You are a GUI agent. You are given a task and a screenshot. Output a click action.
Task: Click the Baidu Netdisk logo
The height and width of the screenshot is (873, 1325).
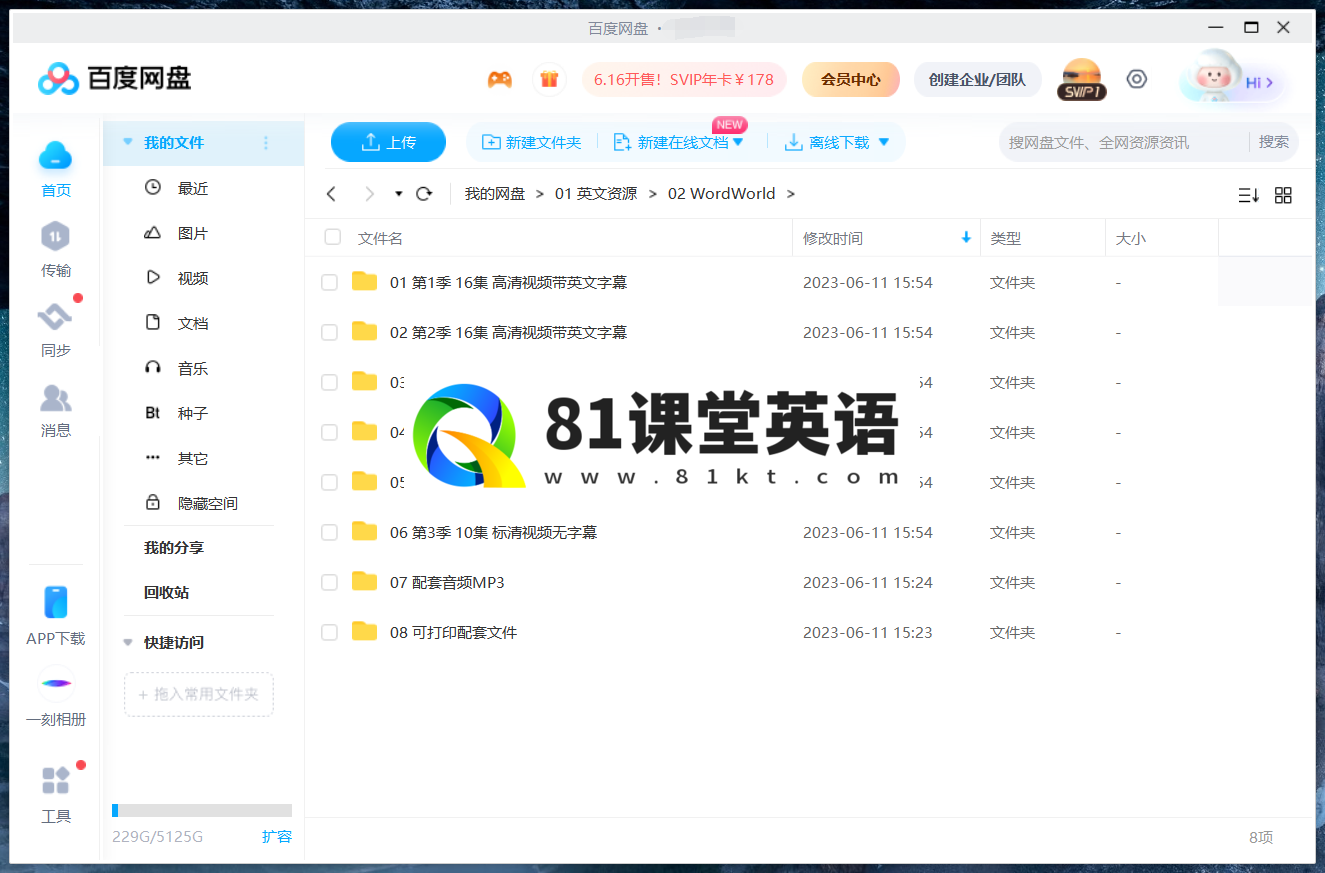click(114, 78)
